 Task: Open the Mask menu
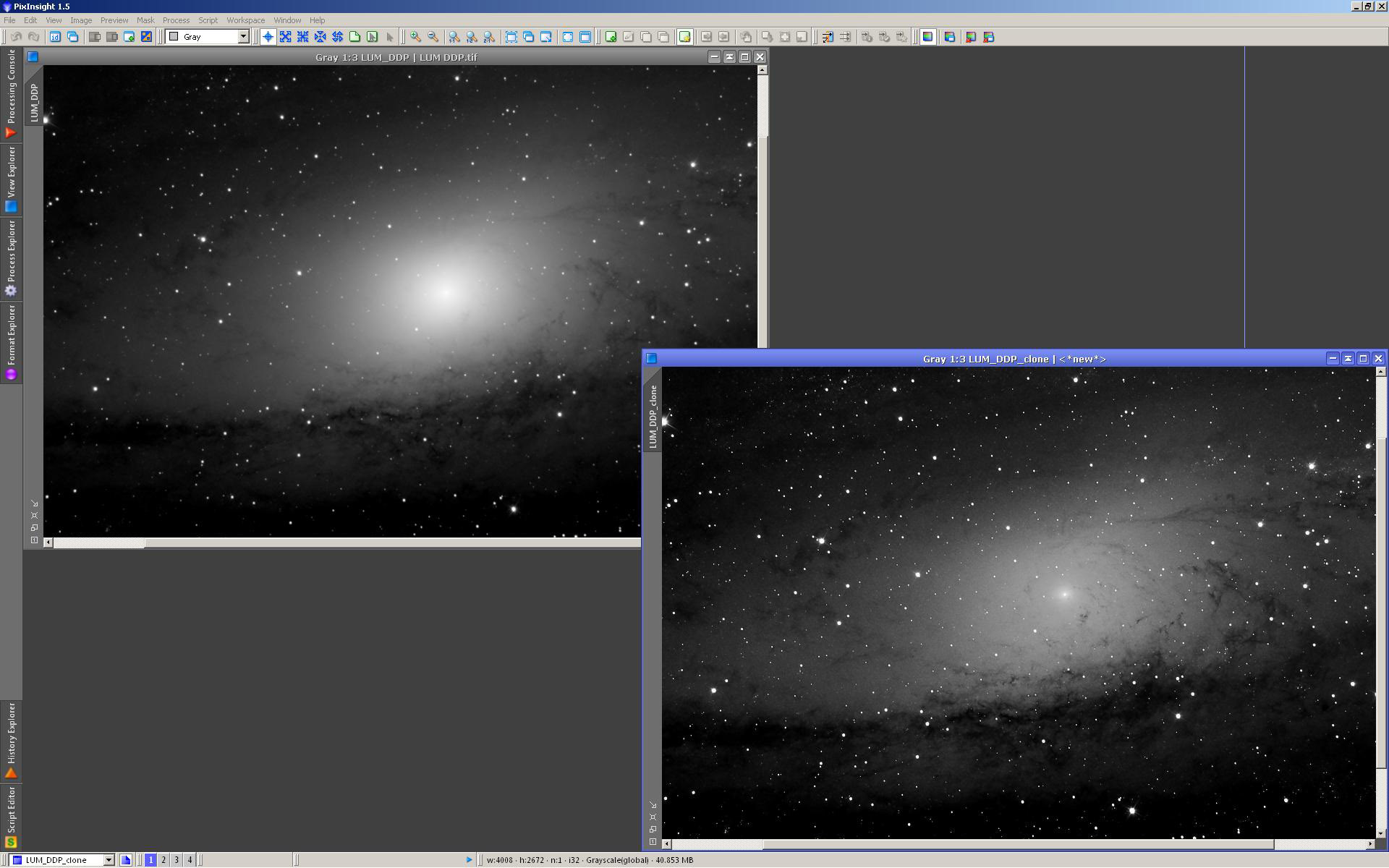coord(145,20)
